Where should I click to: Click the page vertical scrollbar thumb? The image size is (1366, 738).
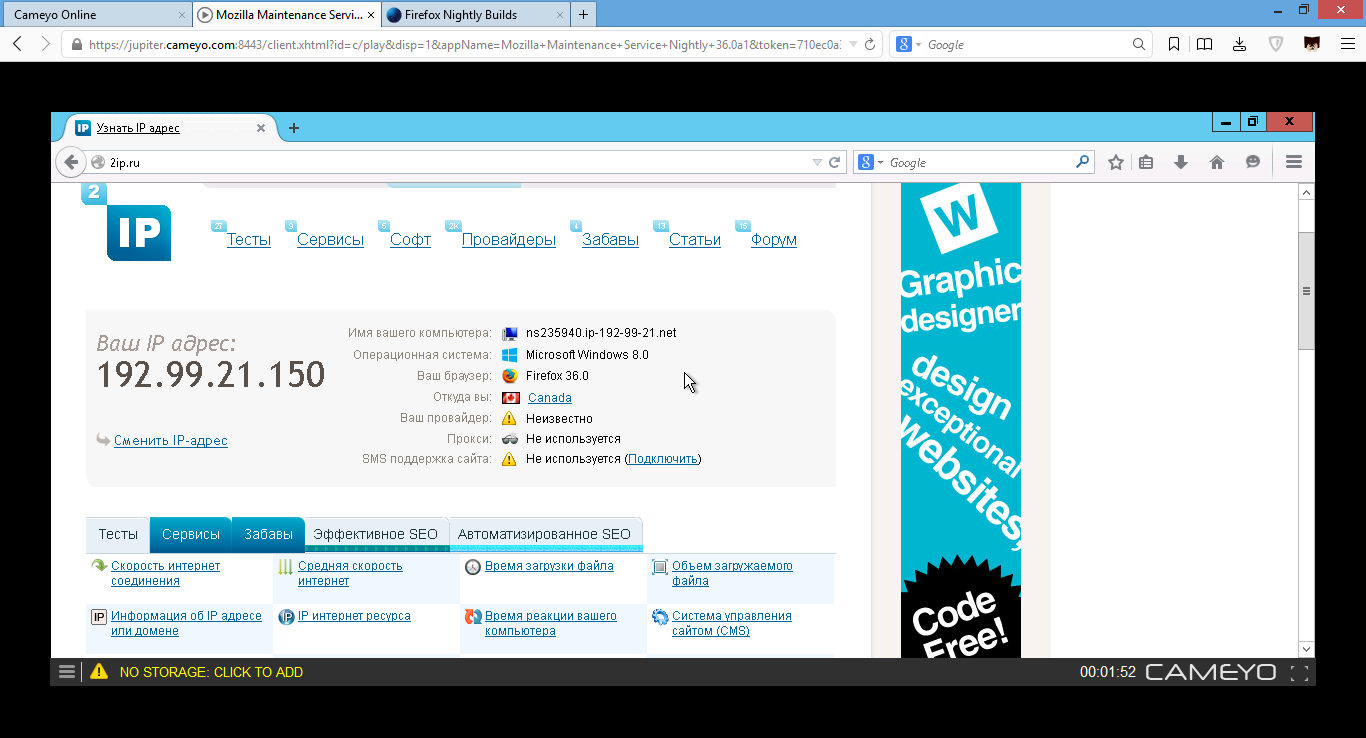1306,291
